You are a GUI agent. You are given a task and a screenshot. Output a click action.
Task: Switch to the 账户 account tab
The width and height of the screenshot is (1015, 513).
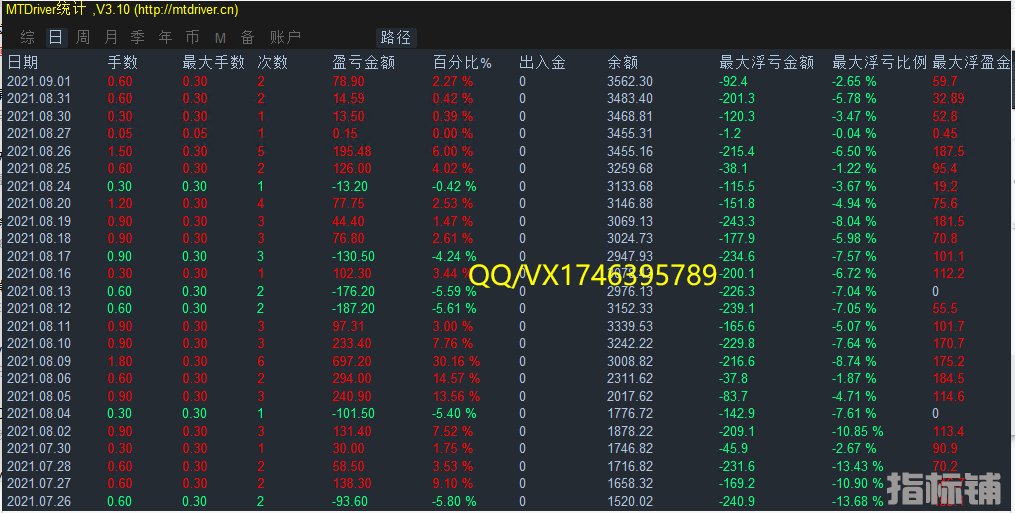[x=285, y=37]
